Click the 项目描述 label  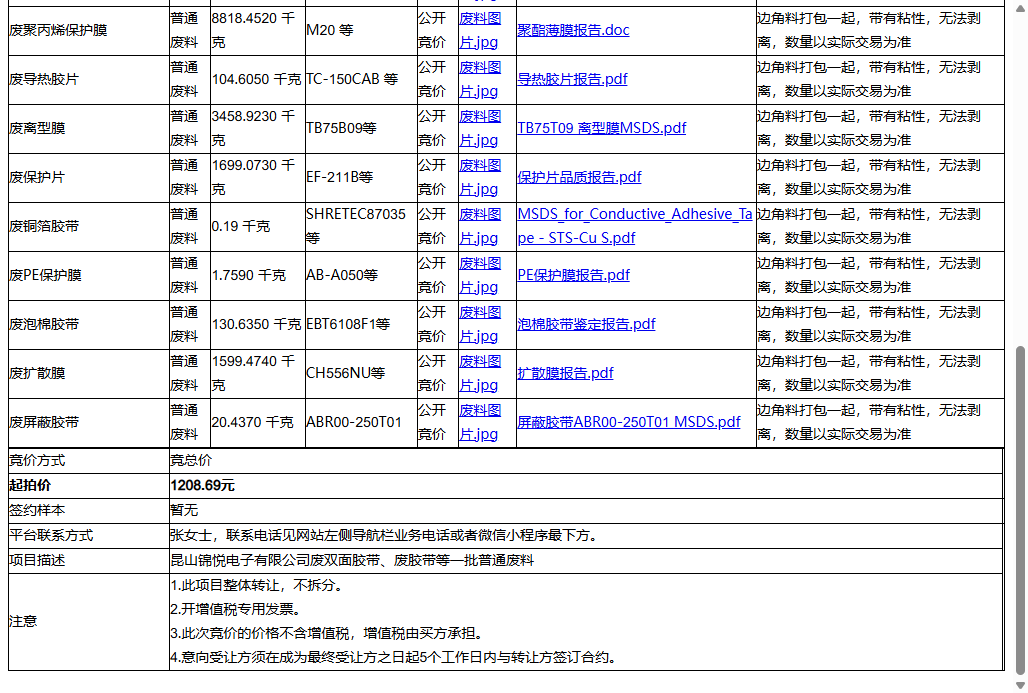click(x=37, y=561)
